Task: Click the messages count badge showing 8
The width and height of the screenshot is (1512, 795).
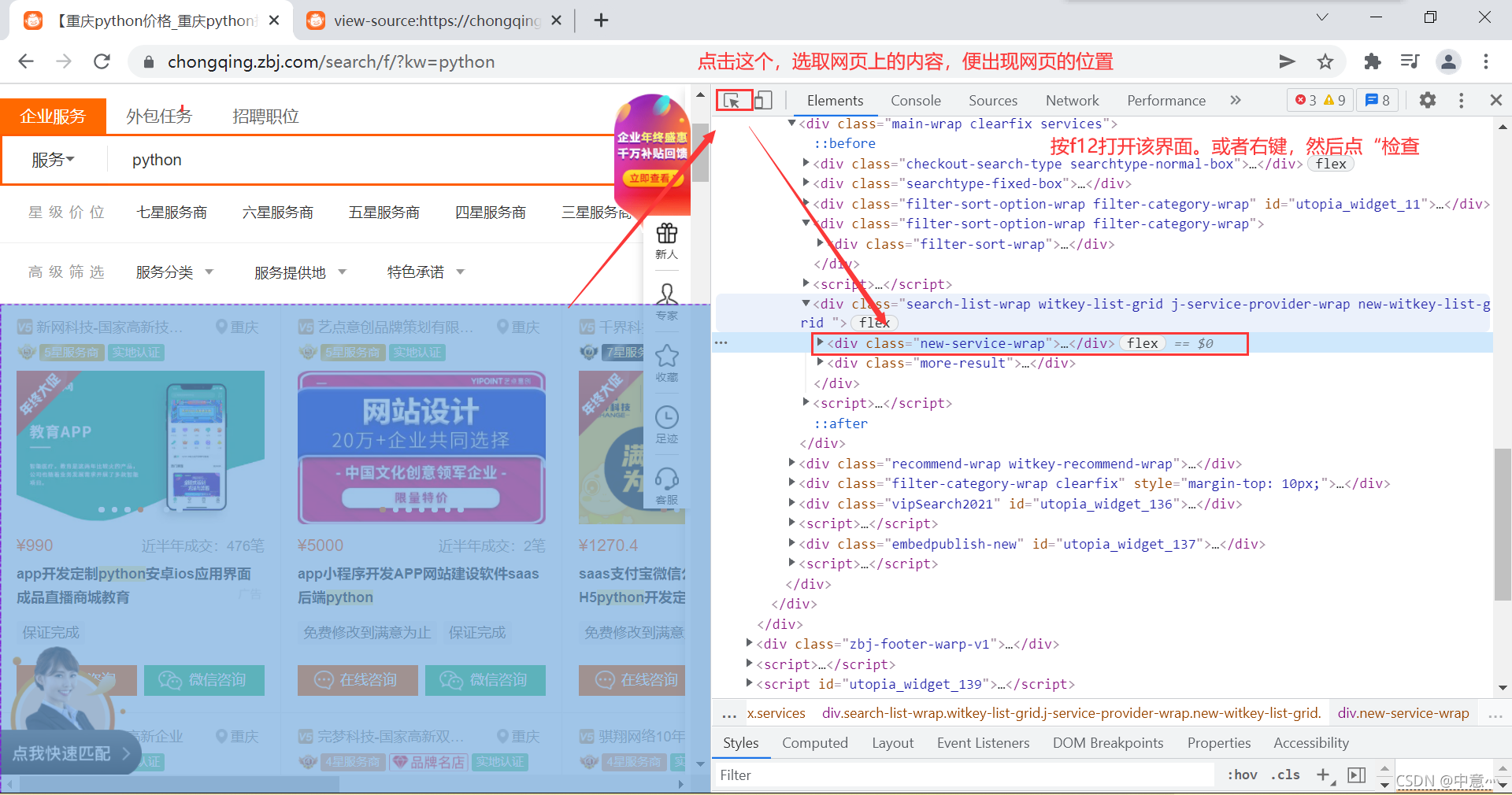Action: 1377,100
